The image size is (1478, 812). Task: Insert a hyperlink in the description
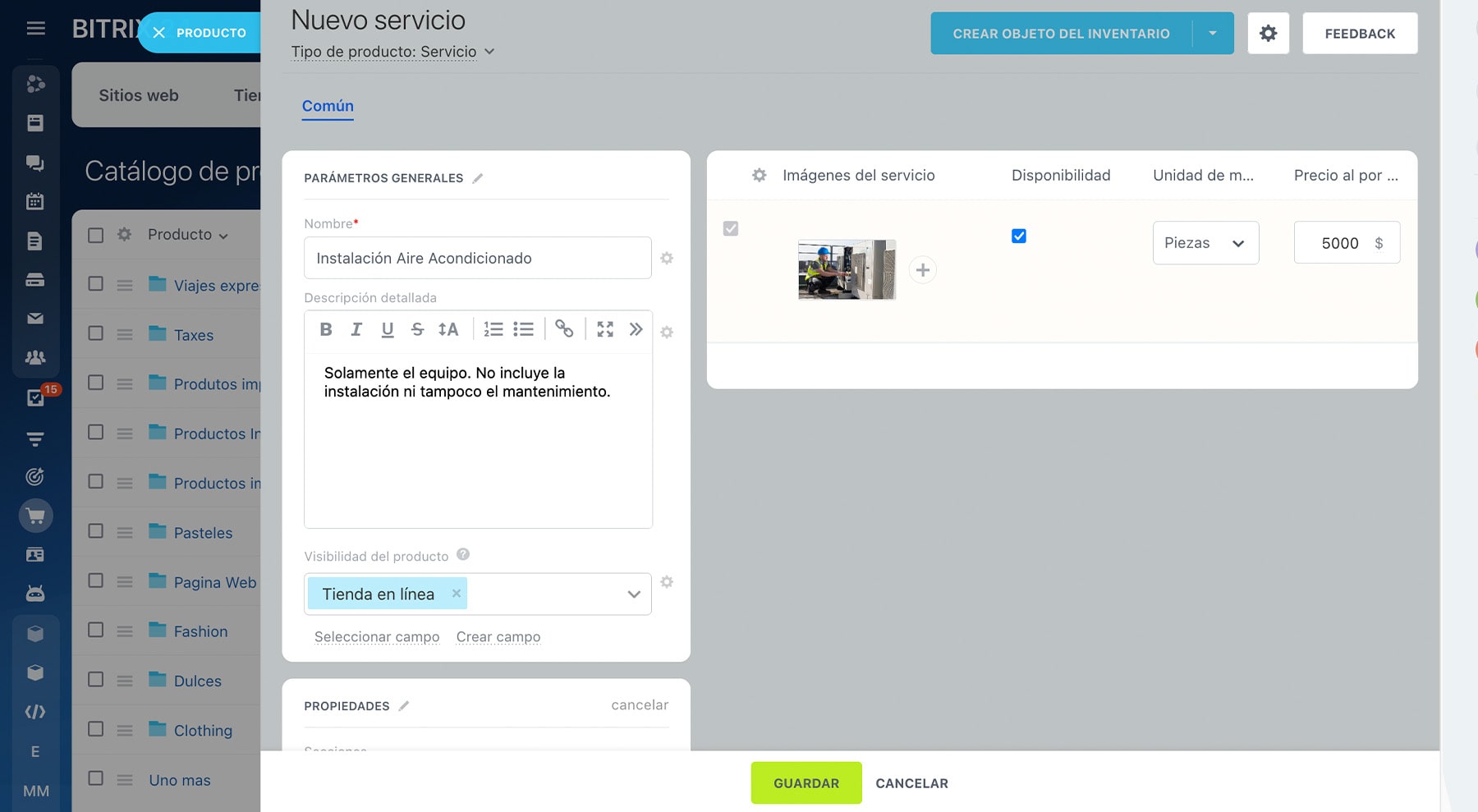564,329
